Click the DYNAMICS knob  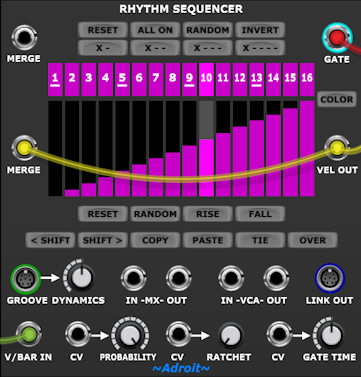coord(80,277)
